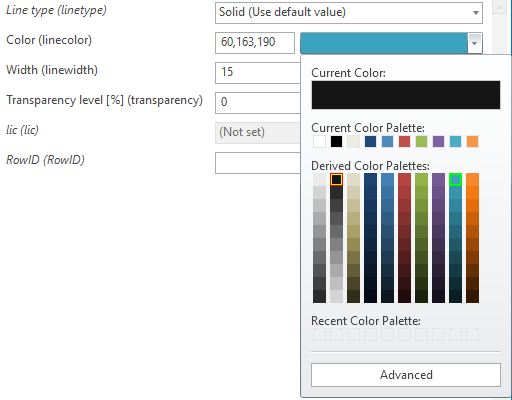Viewport: 512px width, 400px height.
Task: Click the lic (lic) label
Action: click(22, 130)
